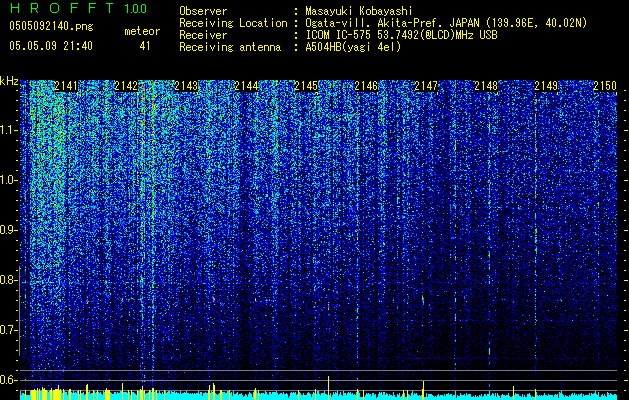629x400 pixels.
Task: Select the file name 0505092140.png
Action: tap(51, 27)
